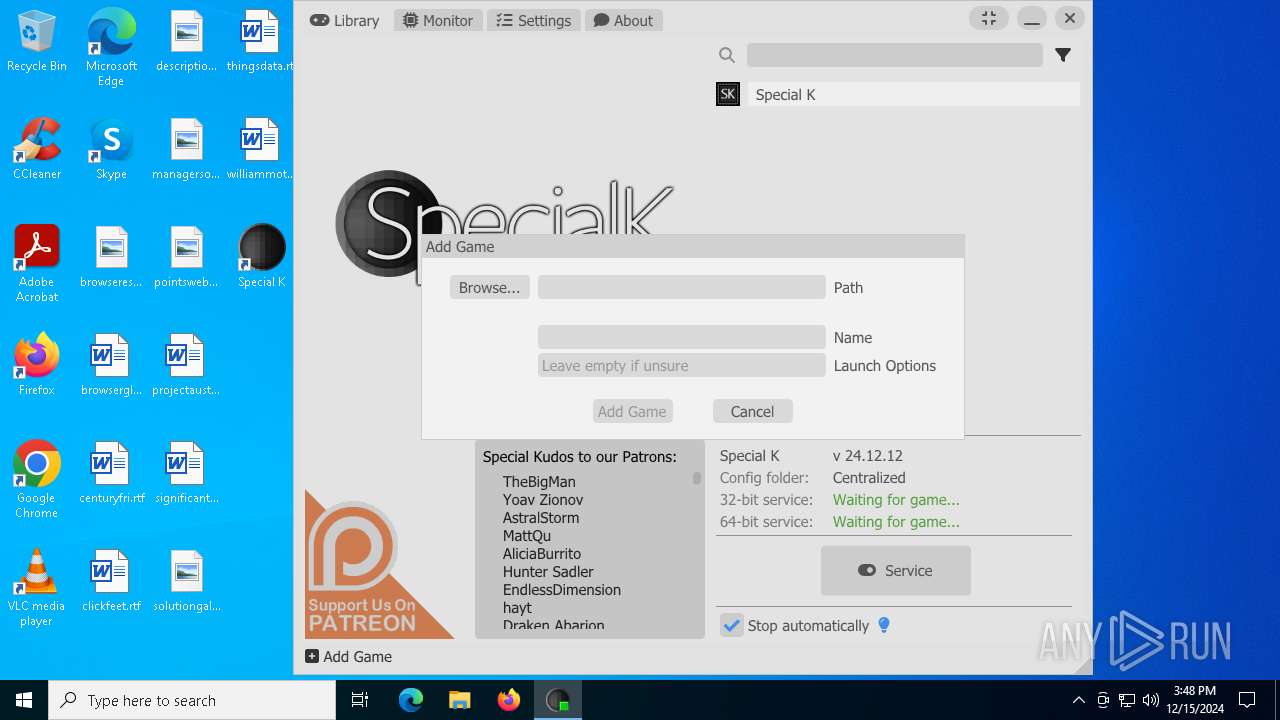Open the CCleaner desktop shortcut
This screenshot has height=720, width=1280.
37,148
